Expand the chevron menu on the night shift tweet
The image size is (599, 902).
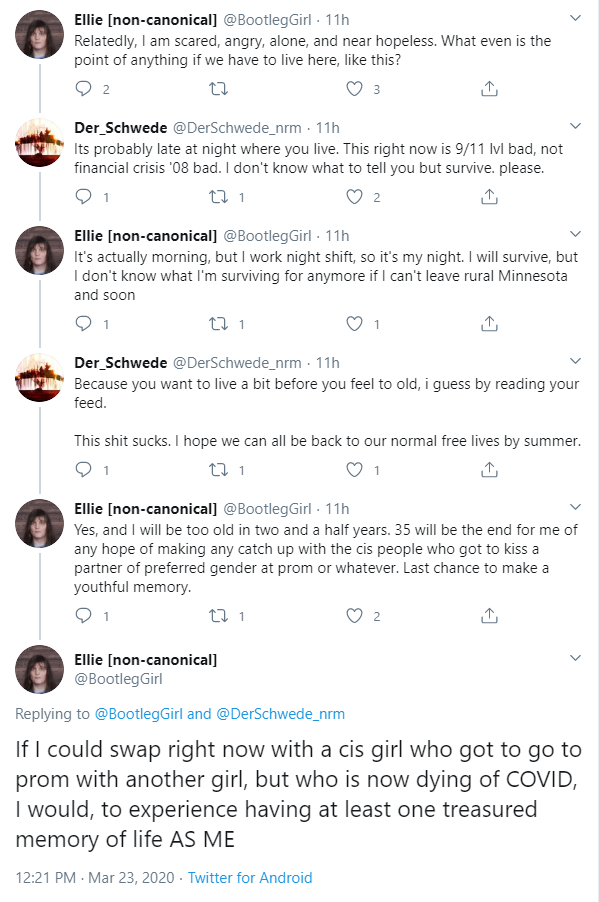coord(575,234)
